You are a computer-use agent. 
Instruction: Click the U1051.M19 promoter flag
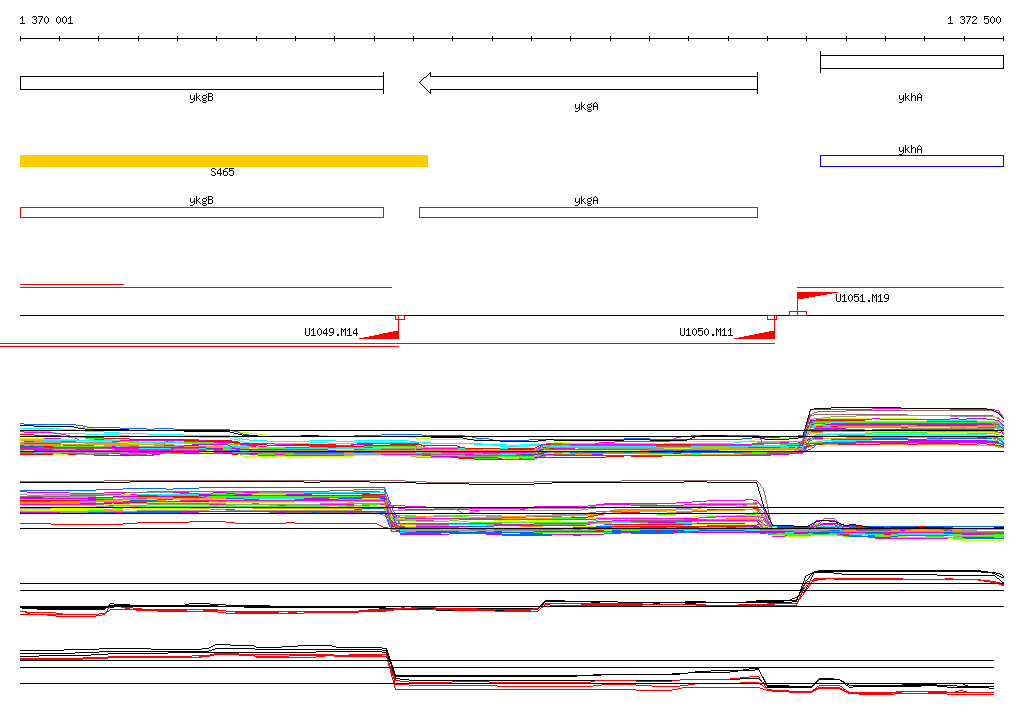click(x=816, y=296)
